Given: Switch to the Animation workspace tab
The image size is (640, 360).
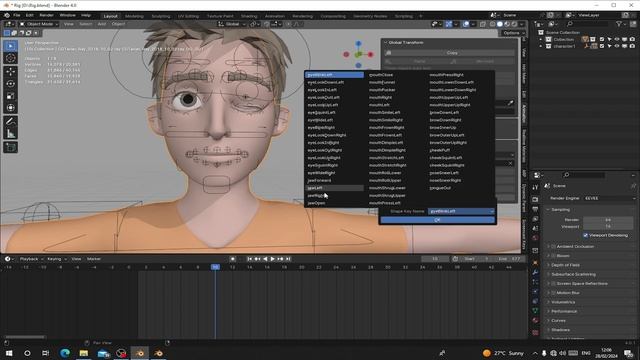Looking at the screenshot, I should click(275, 16).
